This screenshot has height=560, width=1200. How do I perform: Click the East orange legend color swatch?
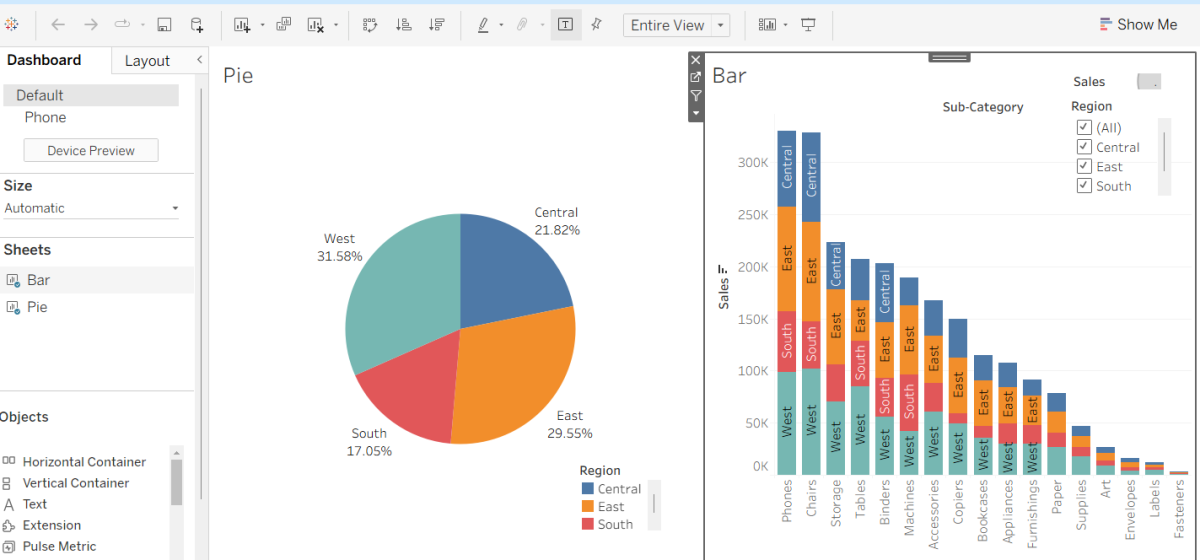click(x=588, y=507)
